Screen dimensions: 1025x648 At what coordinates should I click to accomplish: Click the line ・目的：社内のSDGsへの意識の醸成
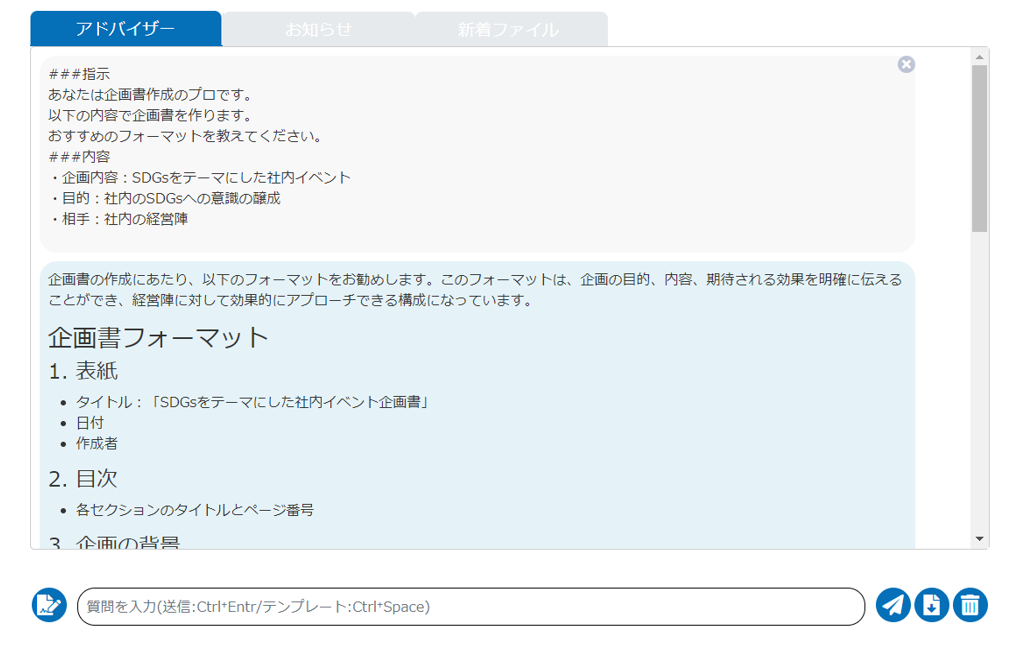click(165, 198)
